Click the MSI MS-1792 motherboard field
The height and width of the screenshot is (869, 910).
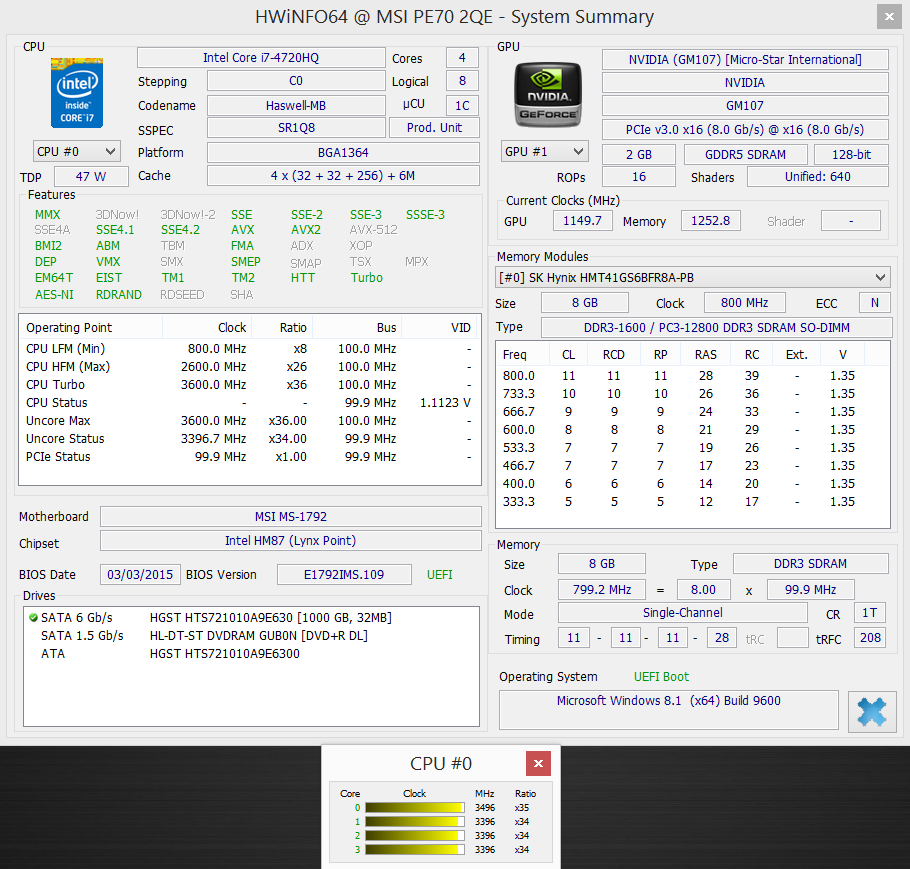click(x=291, y=517)
